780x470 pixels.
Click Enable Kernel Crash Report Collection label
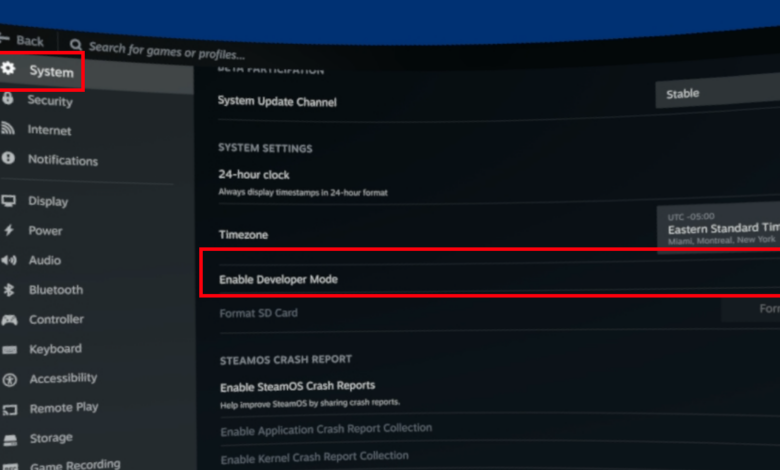315,457
